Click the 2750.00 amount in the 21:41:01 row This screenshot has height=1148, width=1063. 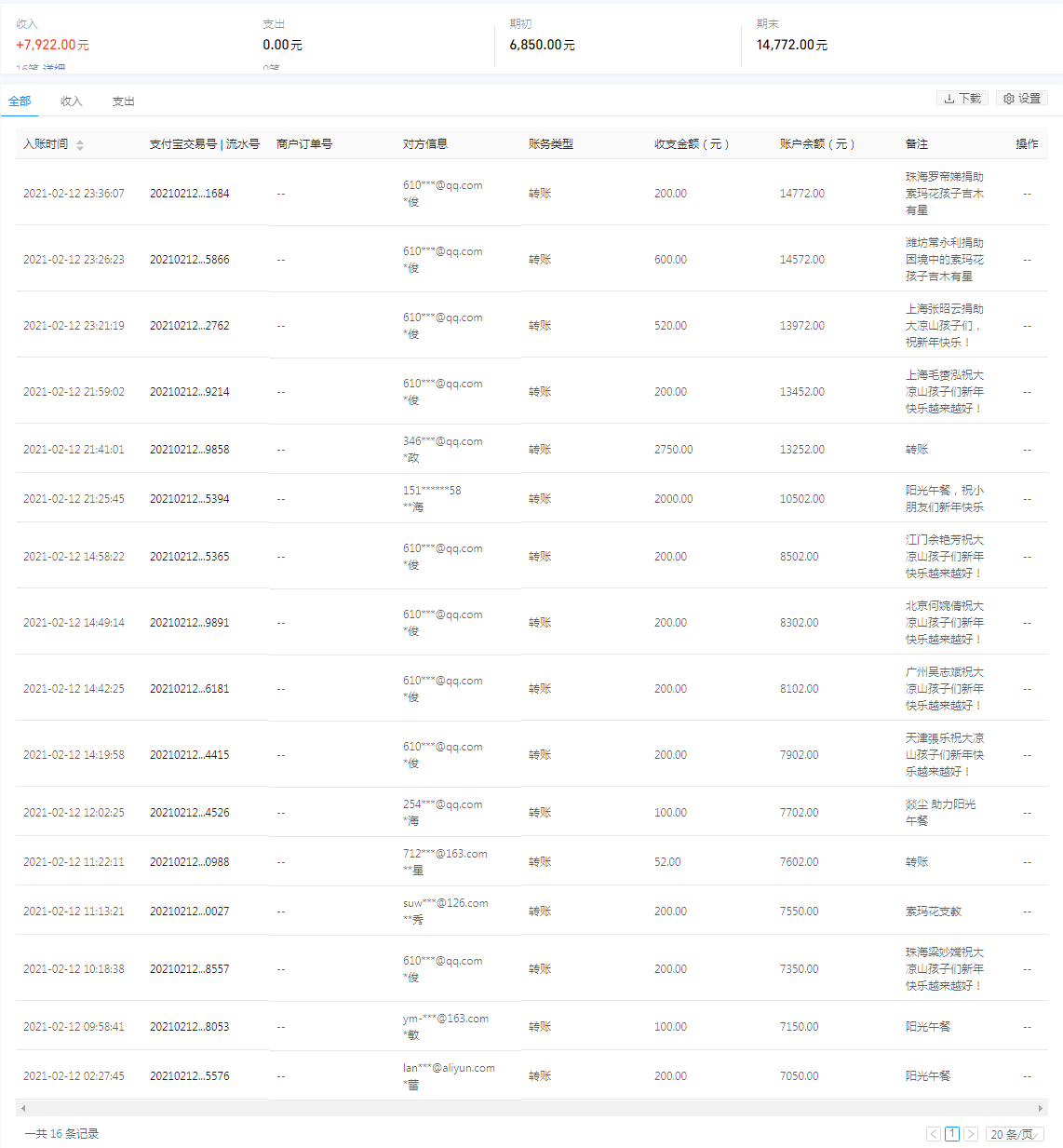(x=673, y=450)
